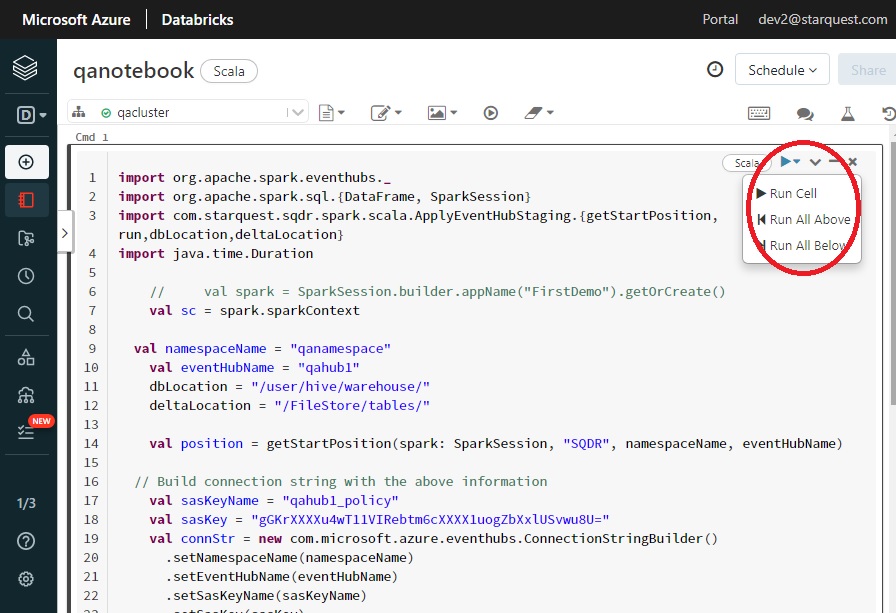Viewport: 896px width, 613px height.
Task: Click the Scala language badge beside title
Action: pos(229,71)
